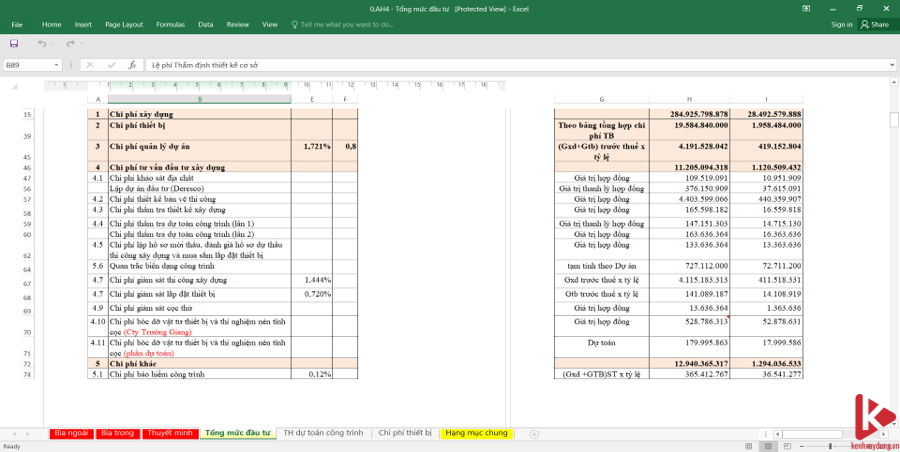The width and height of the screenshot is (900, 452).
Task: Click the Share button
Action: 875,24
